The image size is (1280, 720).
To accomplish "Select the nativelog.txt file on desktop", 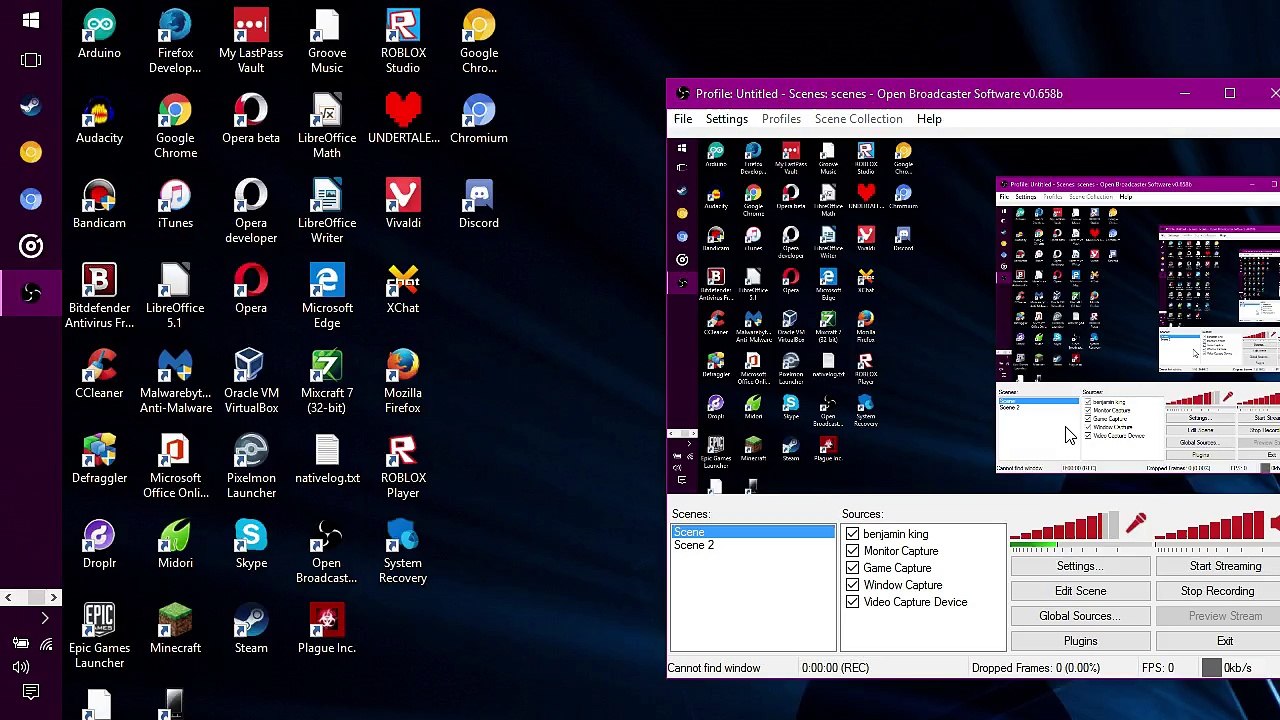I will pos(327,459).
